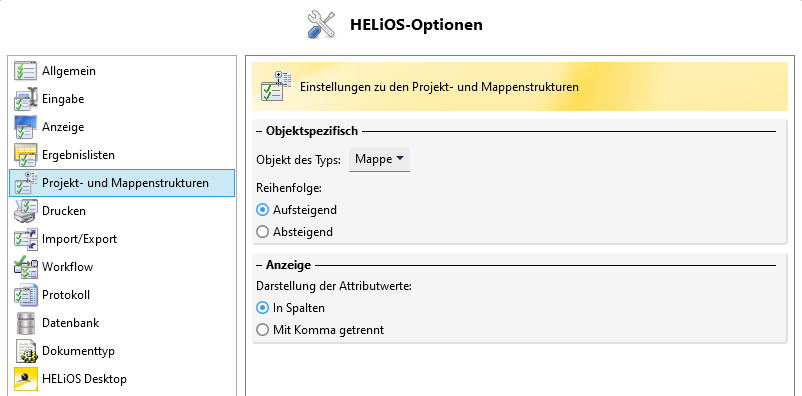This screenshot has height=396, width=802.
Task: Click the Anzeige monitor icon
Action: pyautogui.click(x=25, y=127)
